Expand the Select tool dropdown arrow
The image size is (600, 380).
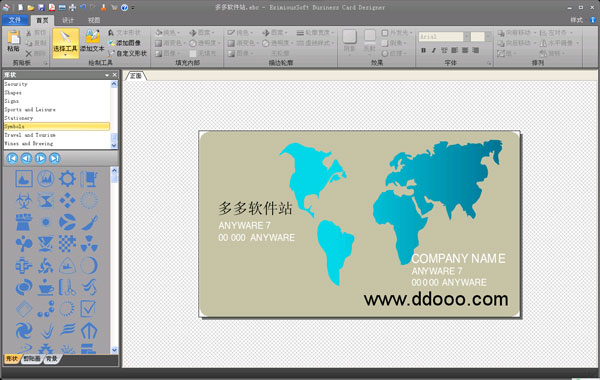tap(65, 55)
